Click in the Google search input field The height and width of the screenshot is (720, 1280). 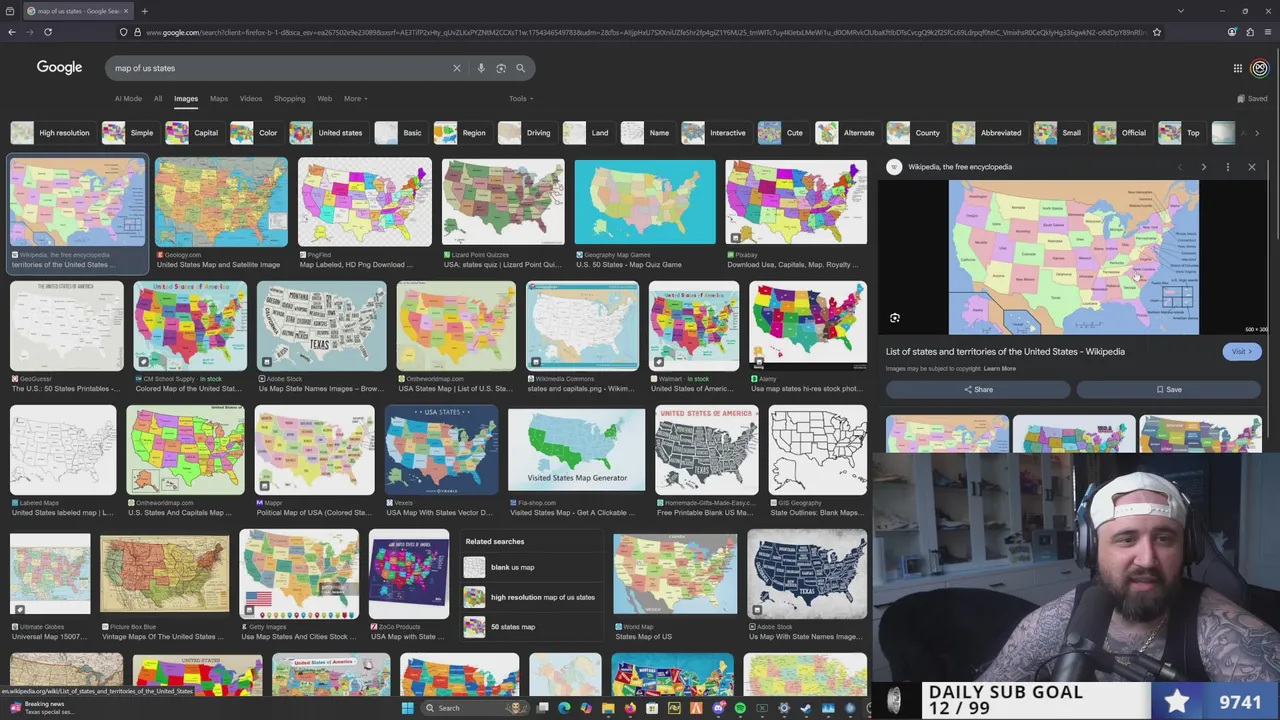point(280,68)
